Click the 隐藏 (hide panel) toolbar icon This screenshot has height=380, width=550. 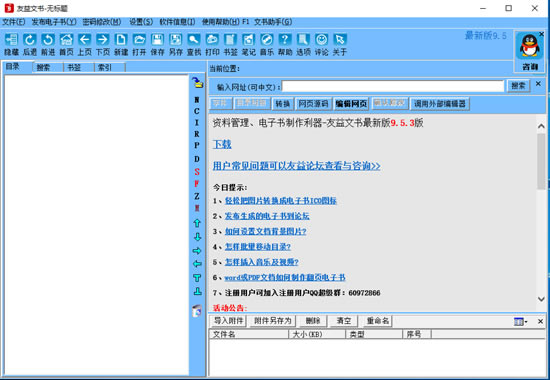(x=11, y=40)
